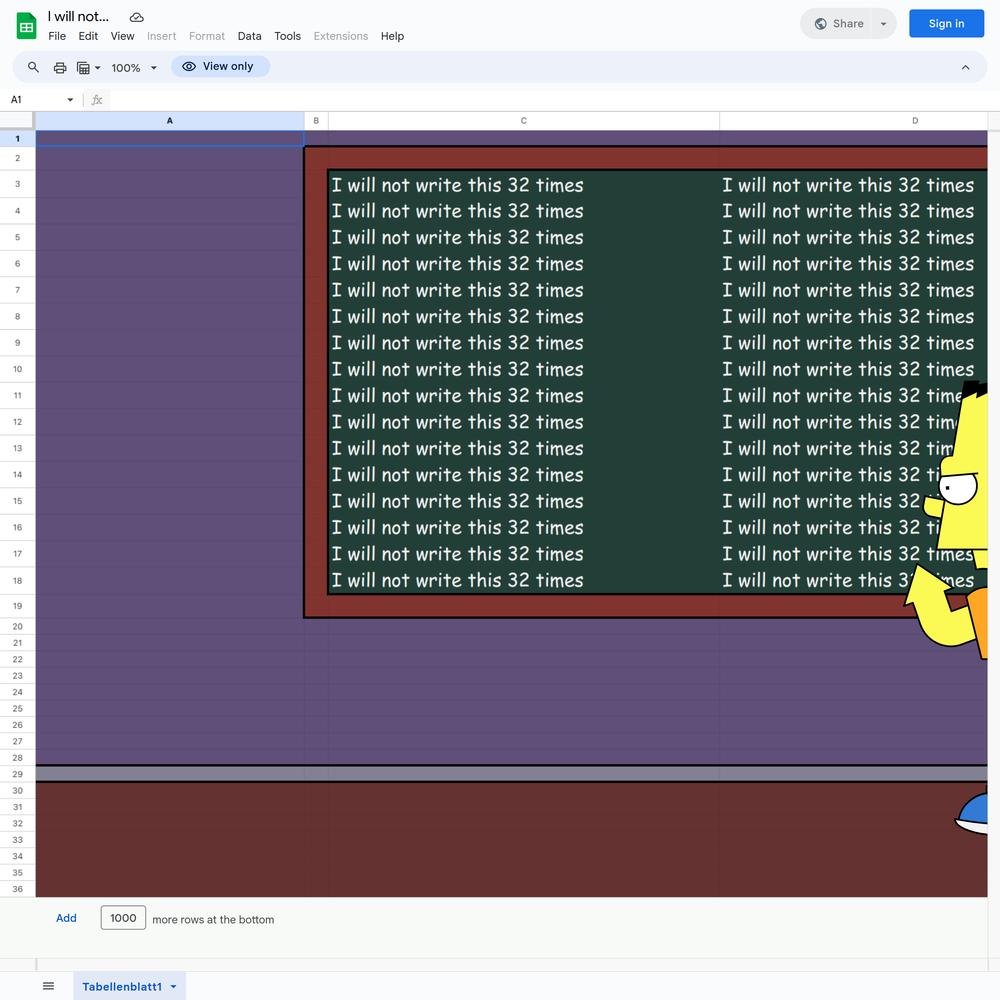Image resolution: width=1000 pixels, height=1000 pixels.
Task: Open the Share options dropdown arrow
Action: (x=883, y=24)
